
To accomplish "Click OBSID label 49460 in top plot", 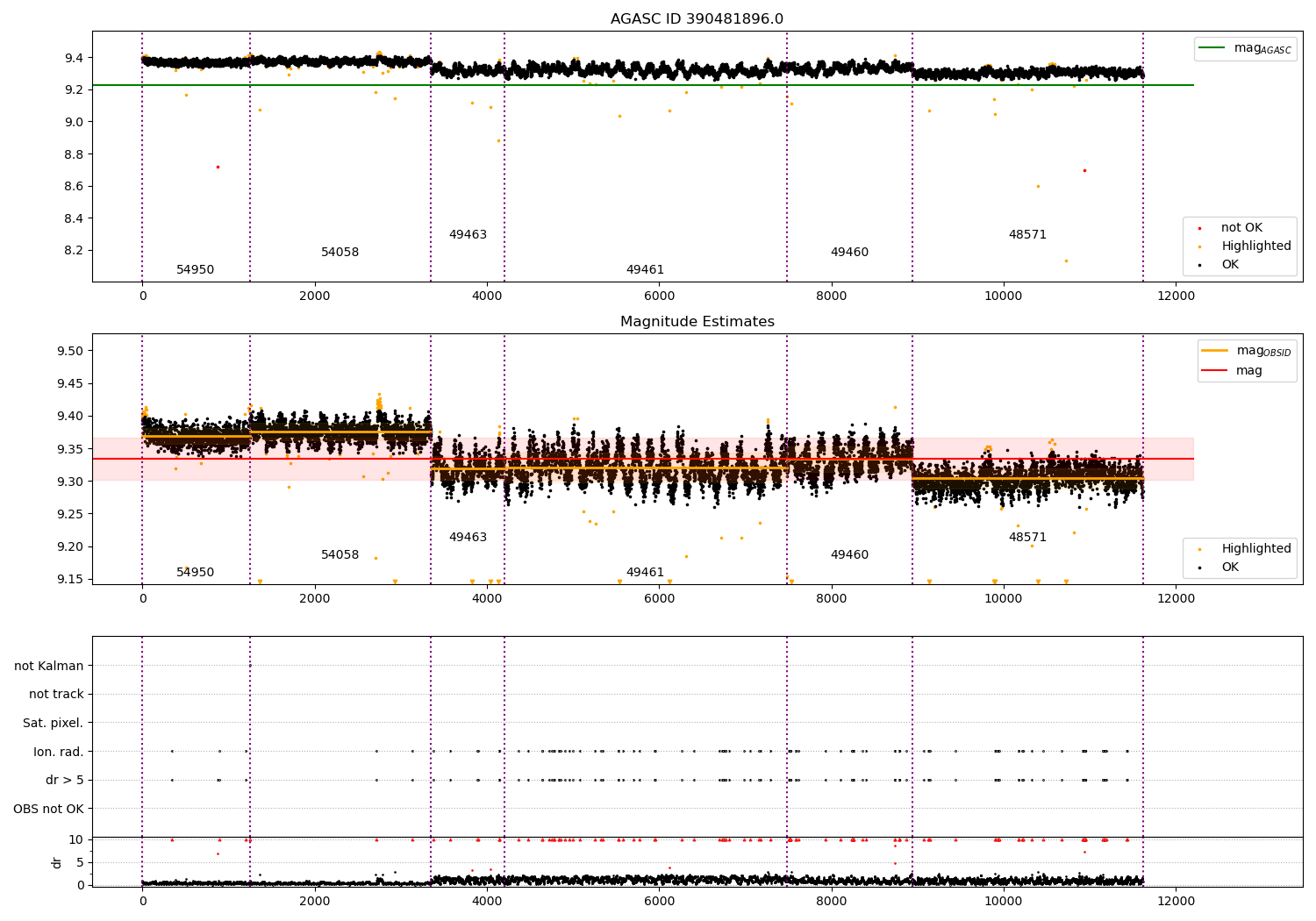I will pyautogui.click(x=849, y=253).
